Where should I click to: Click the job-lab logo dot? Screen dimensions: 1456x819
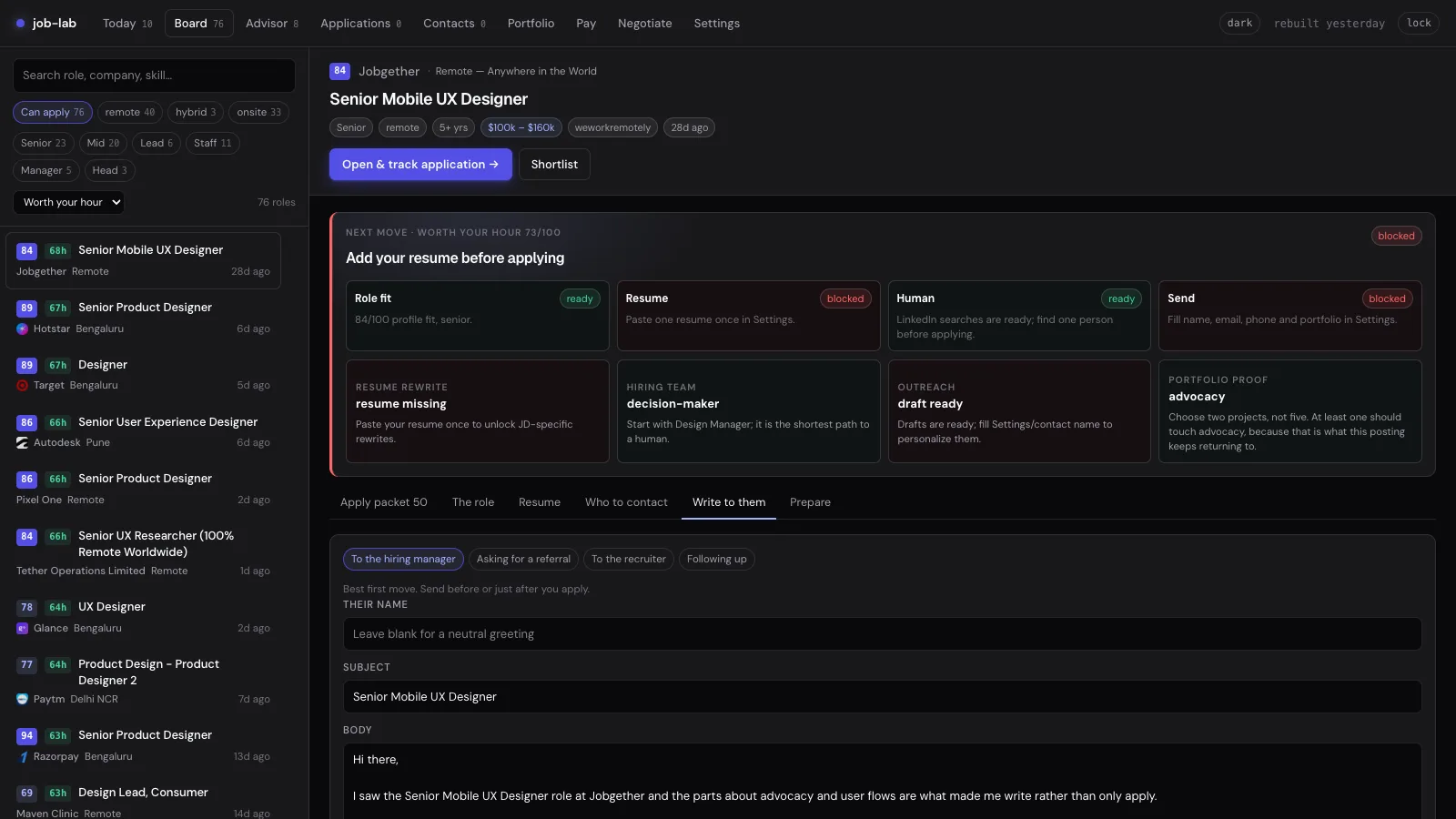click(20, 24)
